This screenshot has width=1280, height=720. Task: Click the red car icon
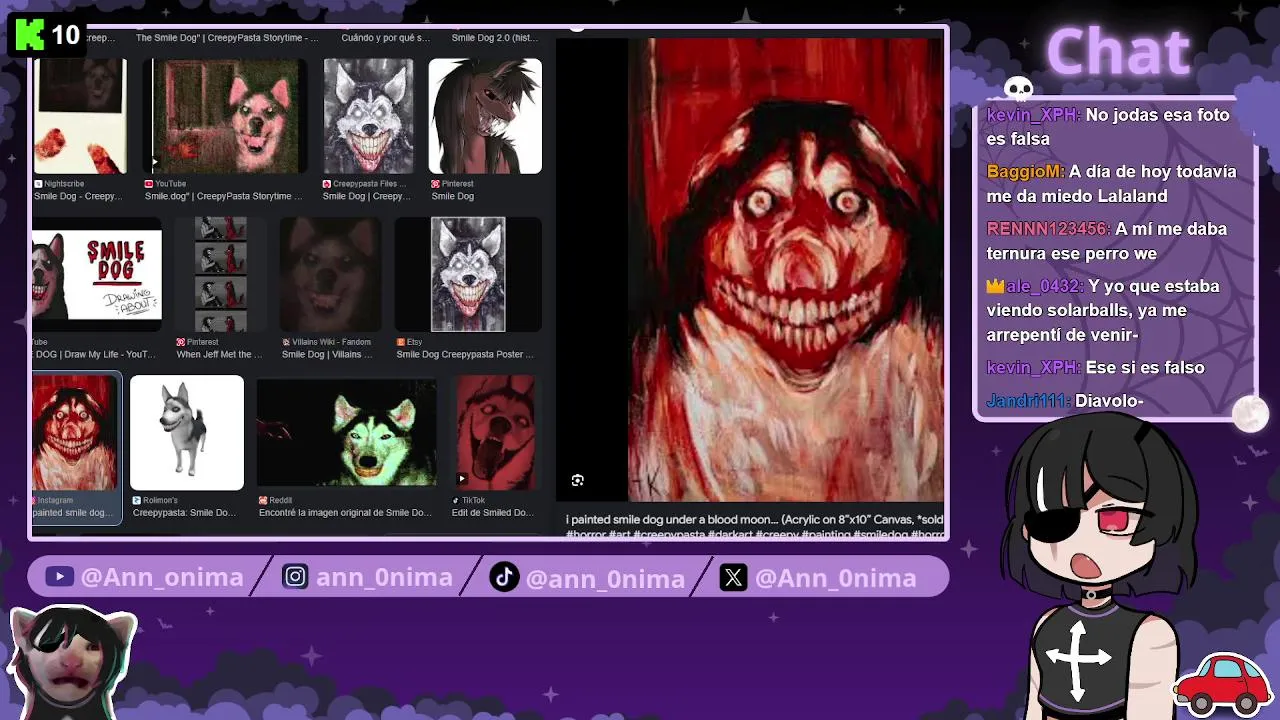pyautogui.click(x=1224, y=683)
